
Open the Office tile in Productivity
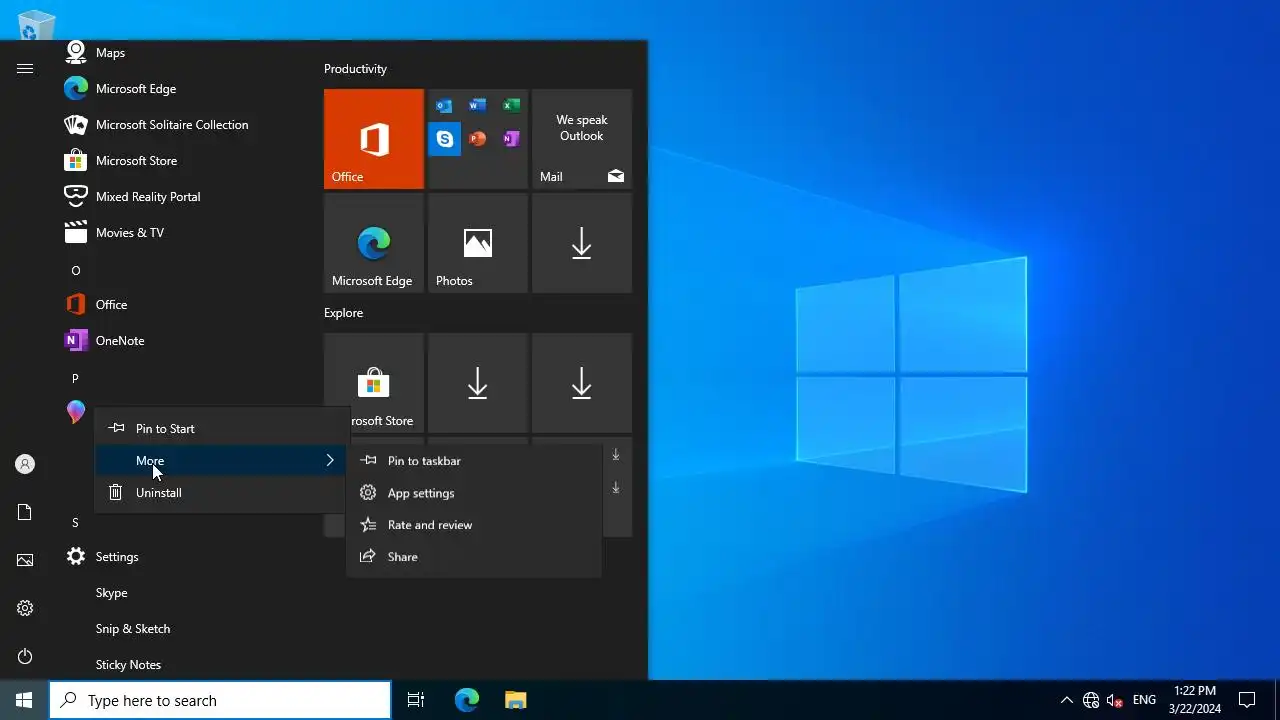pyautogui.click(x=374, y=139)
